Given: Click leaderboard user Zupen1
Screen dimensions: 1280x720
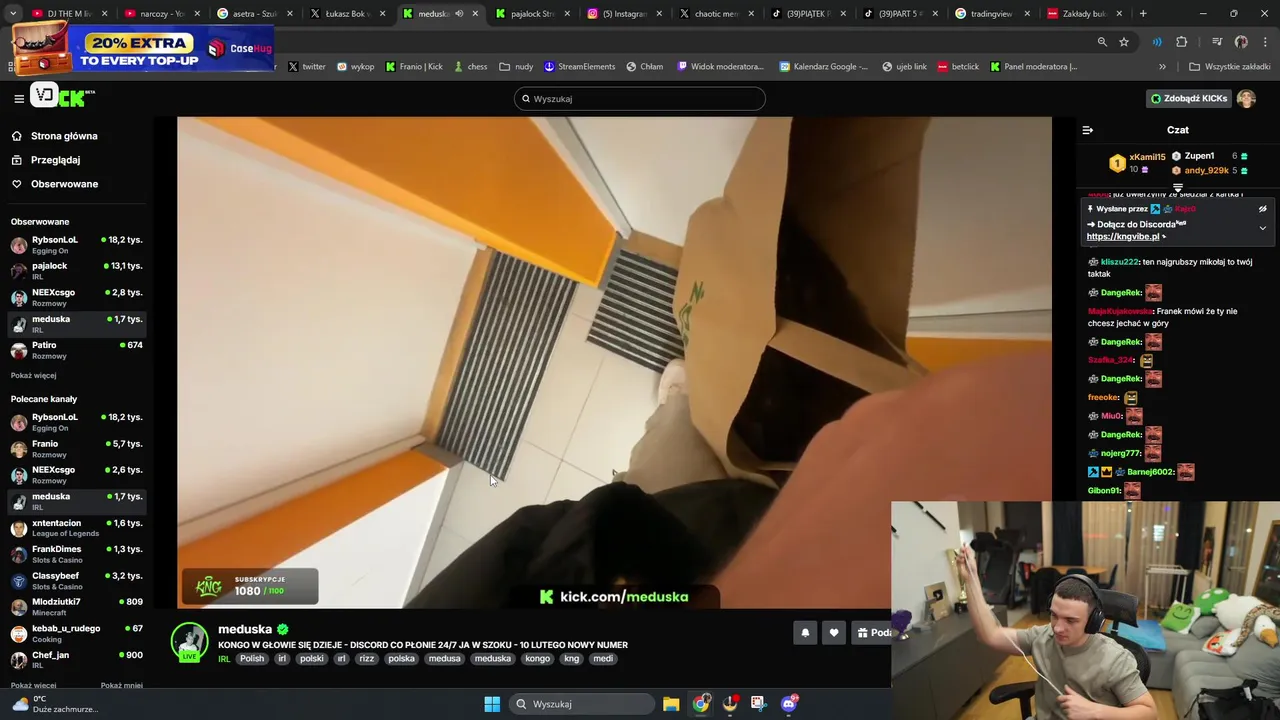Looking at the screenshot, I should [1199, 156].
